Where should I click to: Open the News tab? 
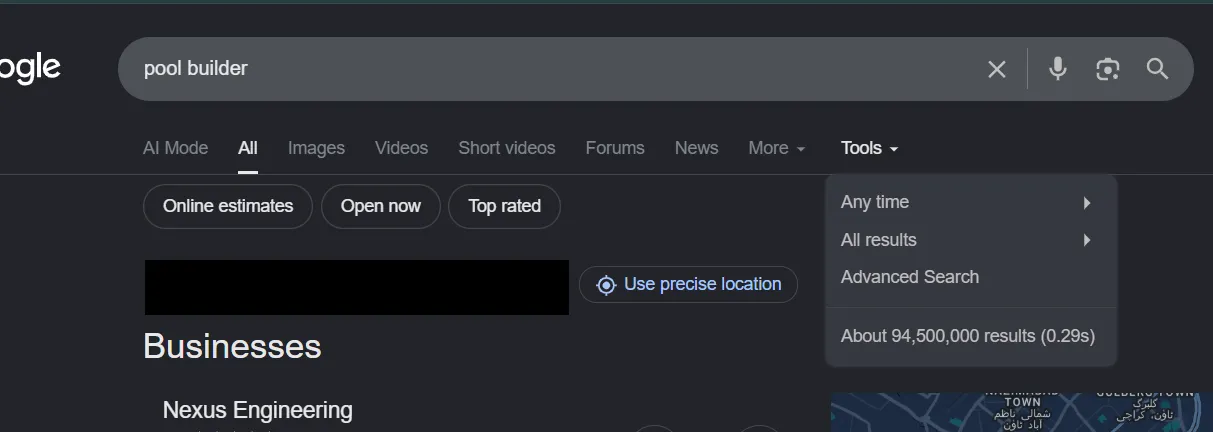pyautogui.click(x=696, y=148)
